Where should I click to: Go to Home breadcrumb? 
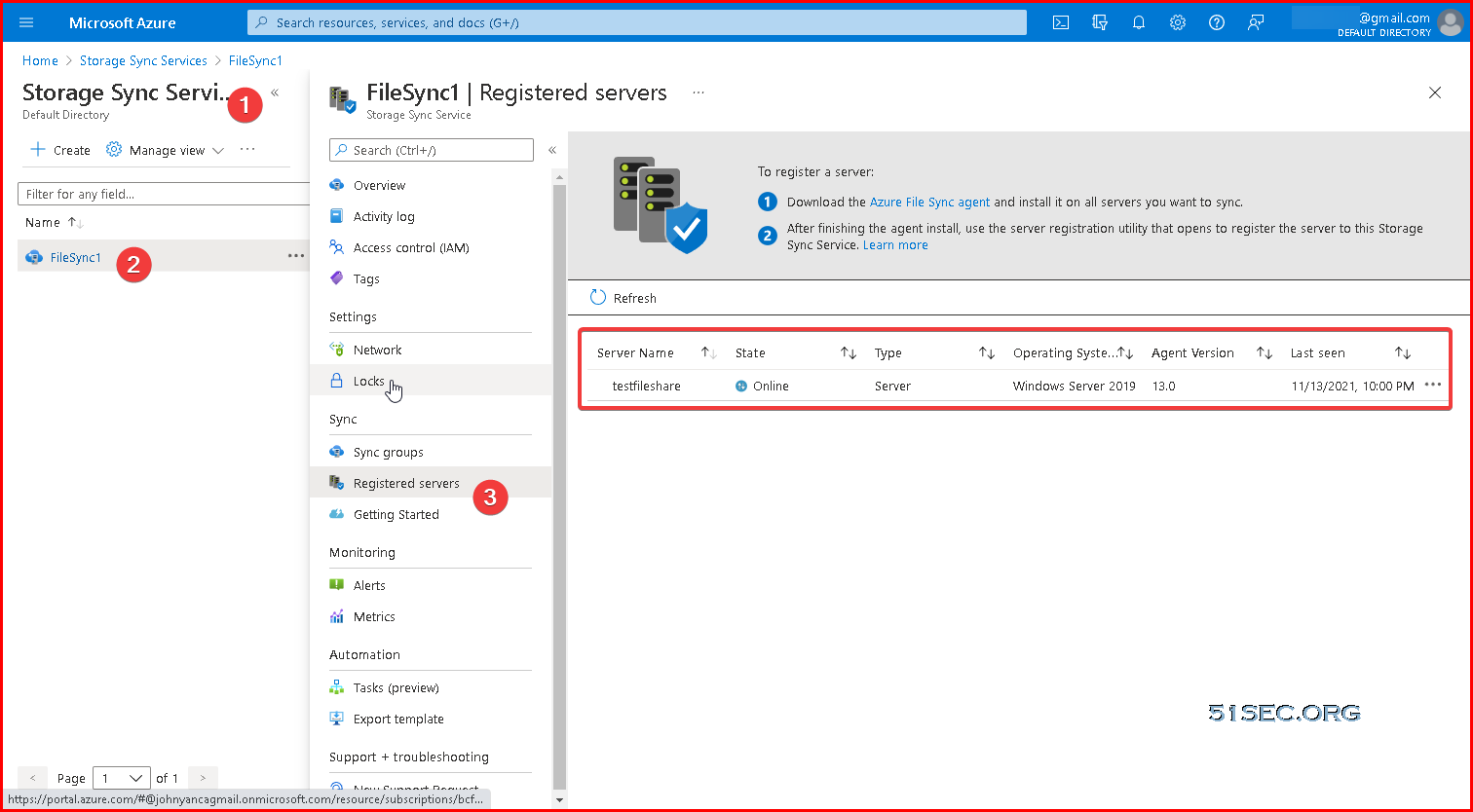coord(40,60)
